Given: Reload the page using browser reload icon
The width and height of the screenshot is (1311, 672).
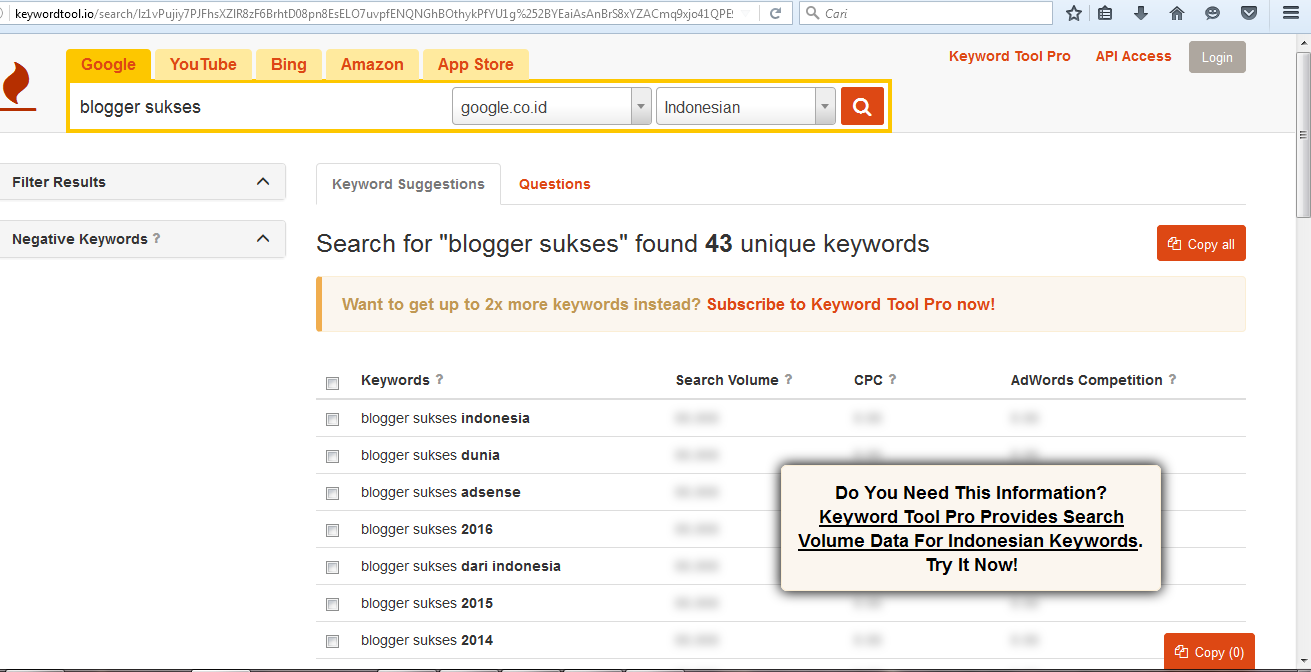Looking at the screenshot, I should (x=775, y=14).
